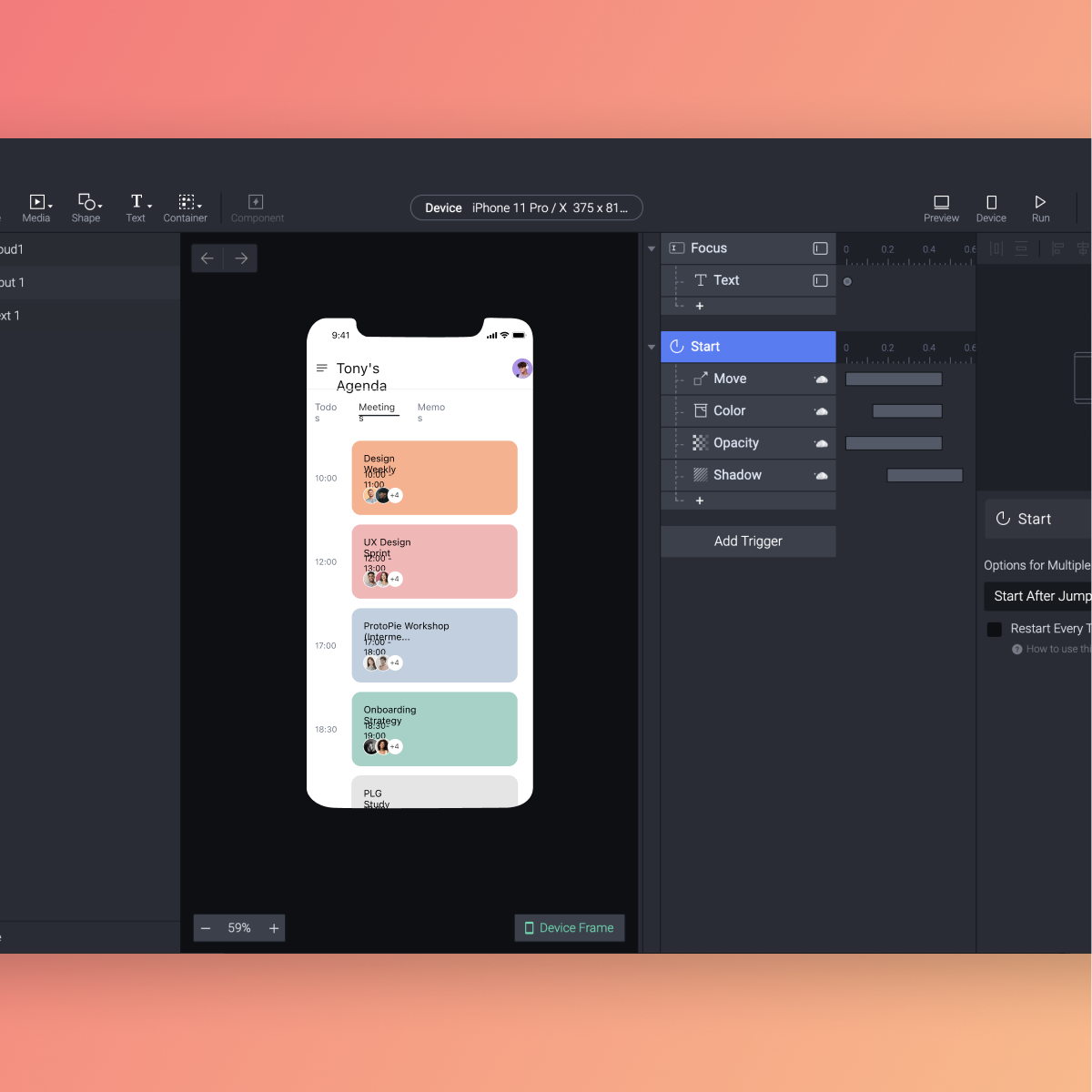The image size is (1092, 1092).
Task: Click the cloud icon on Move row
Action: tap(821, 379)
